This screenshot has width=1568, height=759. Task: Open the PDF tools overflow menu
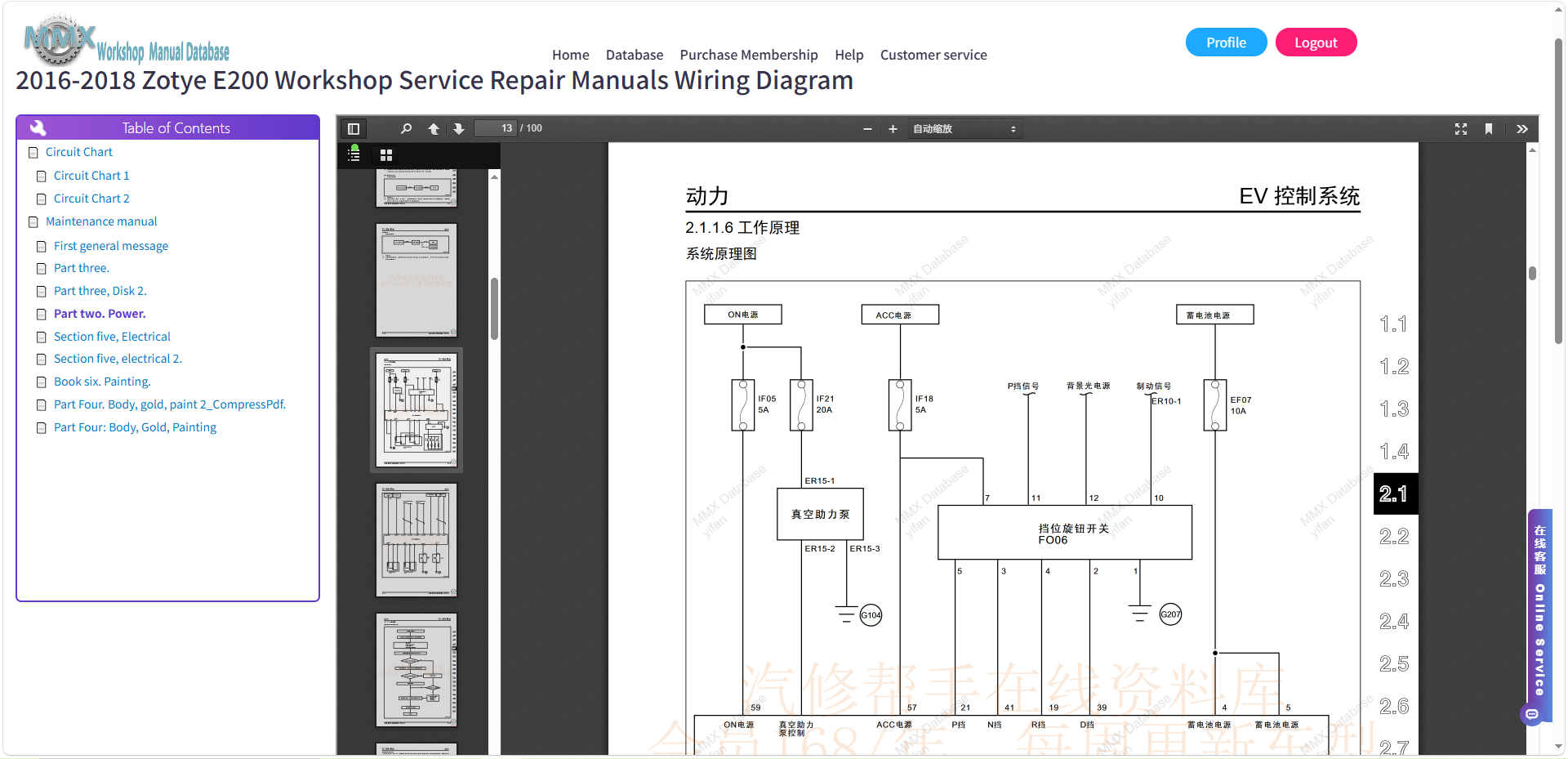pyautogui.click(x=1522, y=129)
